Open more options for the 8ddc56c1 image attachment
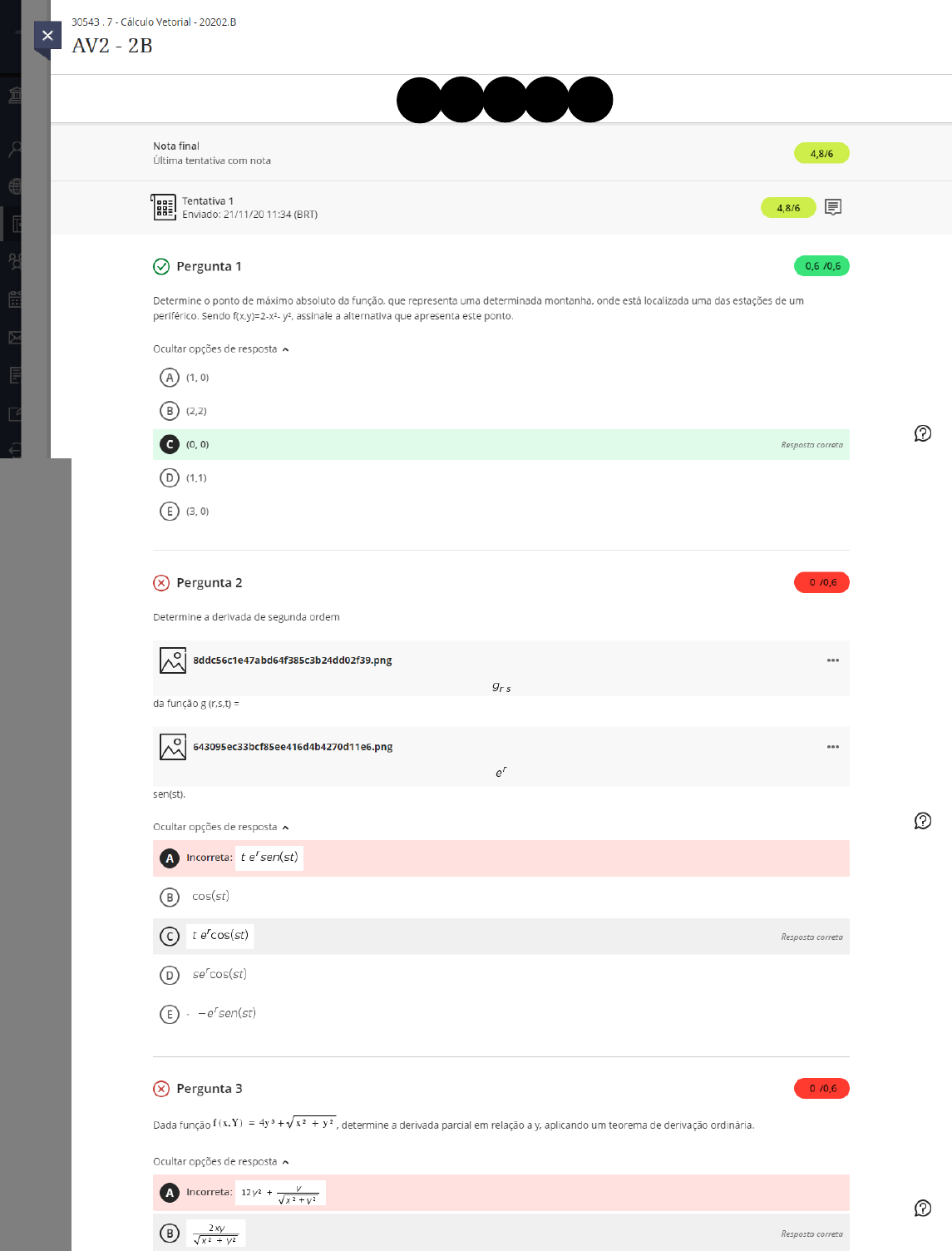The width and height of the screenshot is (952, 1251). [x=832, y=660]
